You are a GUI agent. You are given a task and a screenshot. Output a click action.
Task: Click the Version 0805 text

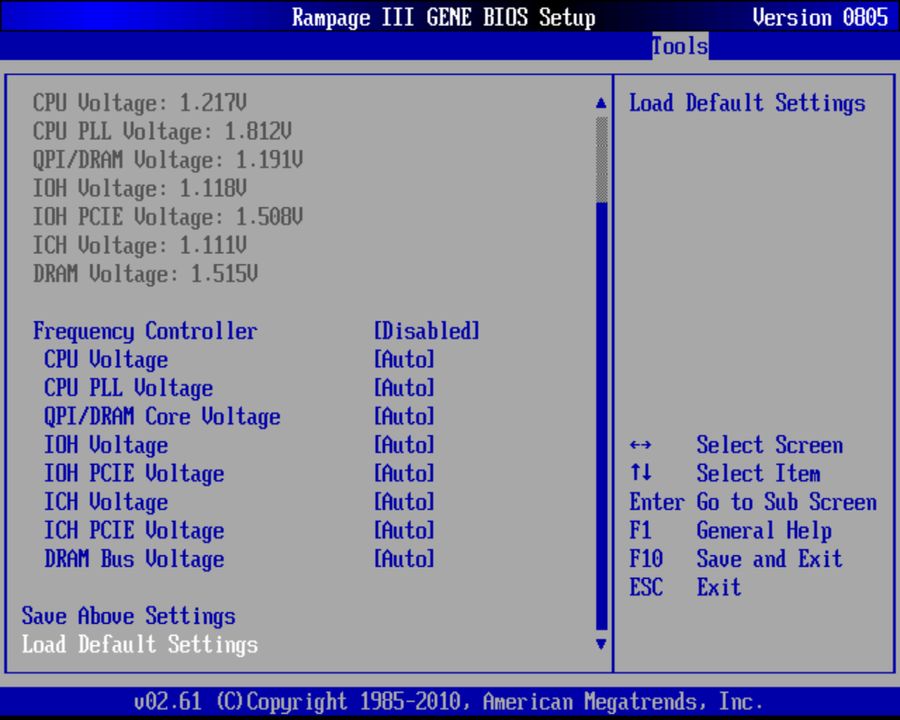coord(820,17)
